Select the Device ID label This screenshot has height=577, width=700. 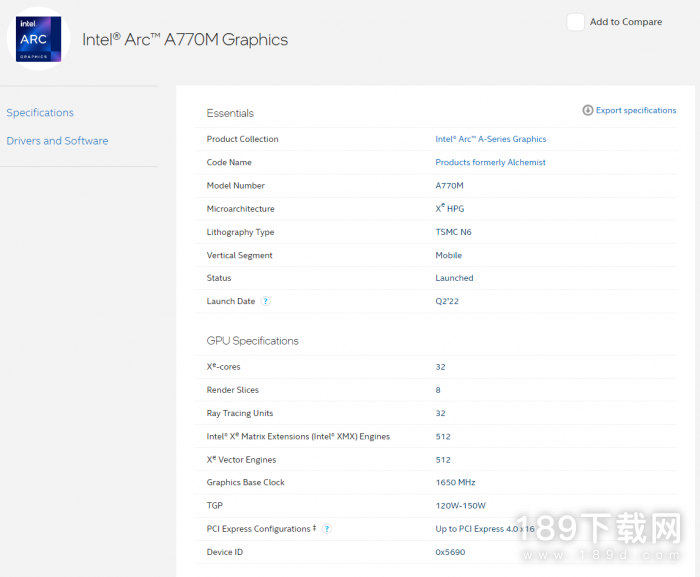click(x=225, y=552)
